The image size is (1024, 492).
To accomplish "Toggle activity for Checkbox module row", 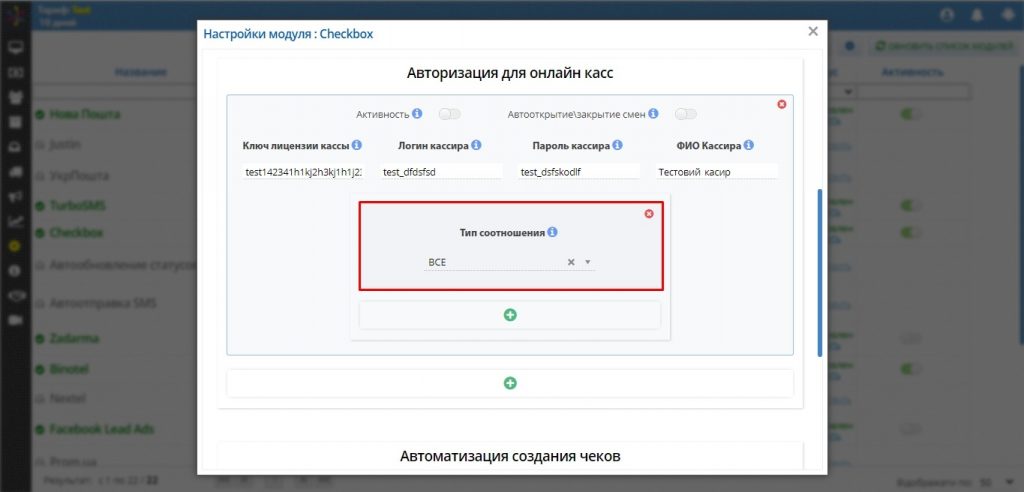I will [x=911, y=233].
